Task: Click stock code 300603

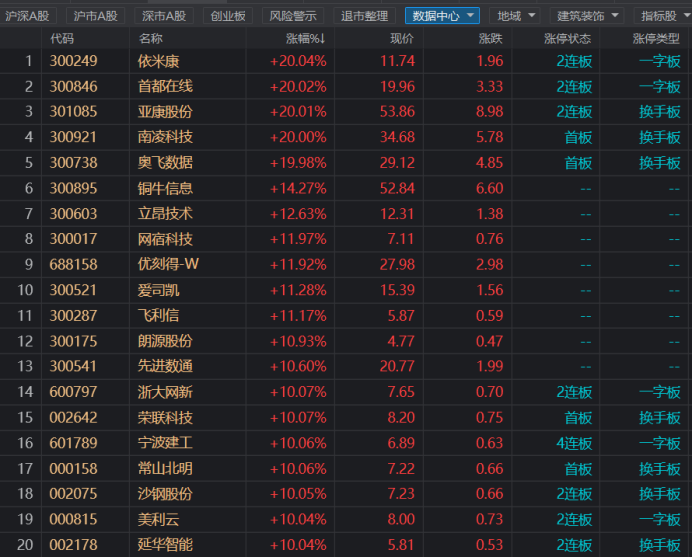Action: 73,214
